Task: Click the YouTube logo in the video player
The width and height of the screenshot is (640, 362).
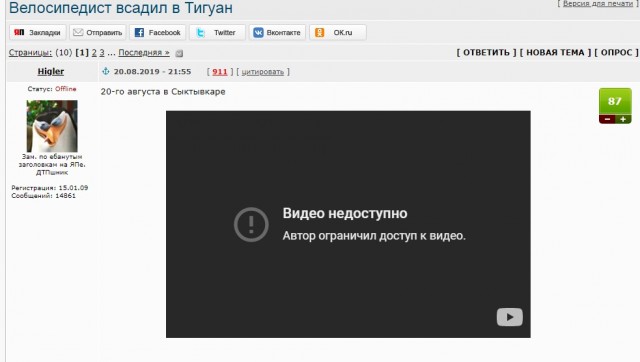Action: tap(509, 317)
